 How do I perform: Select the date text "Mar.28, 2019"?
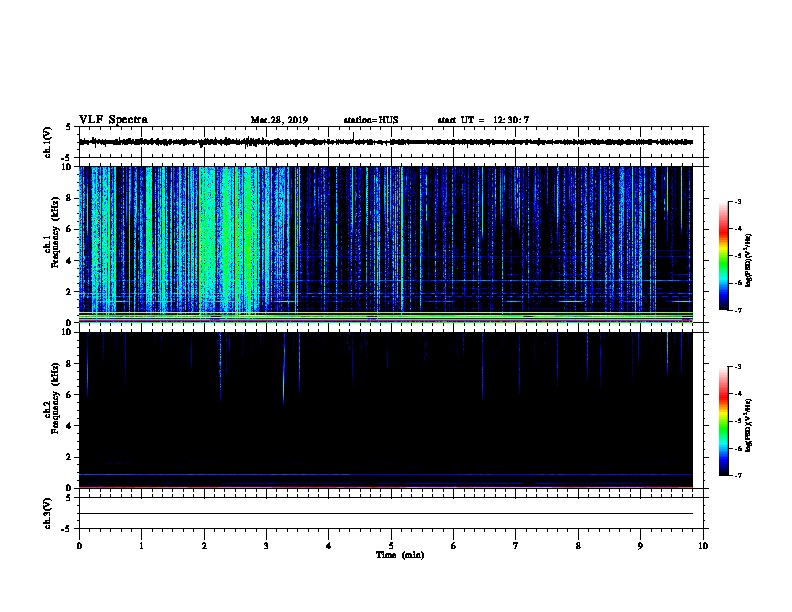pos(279,120)
